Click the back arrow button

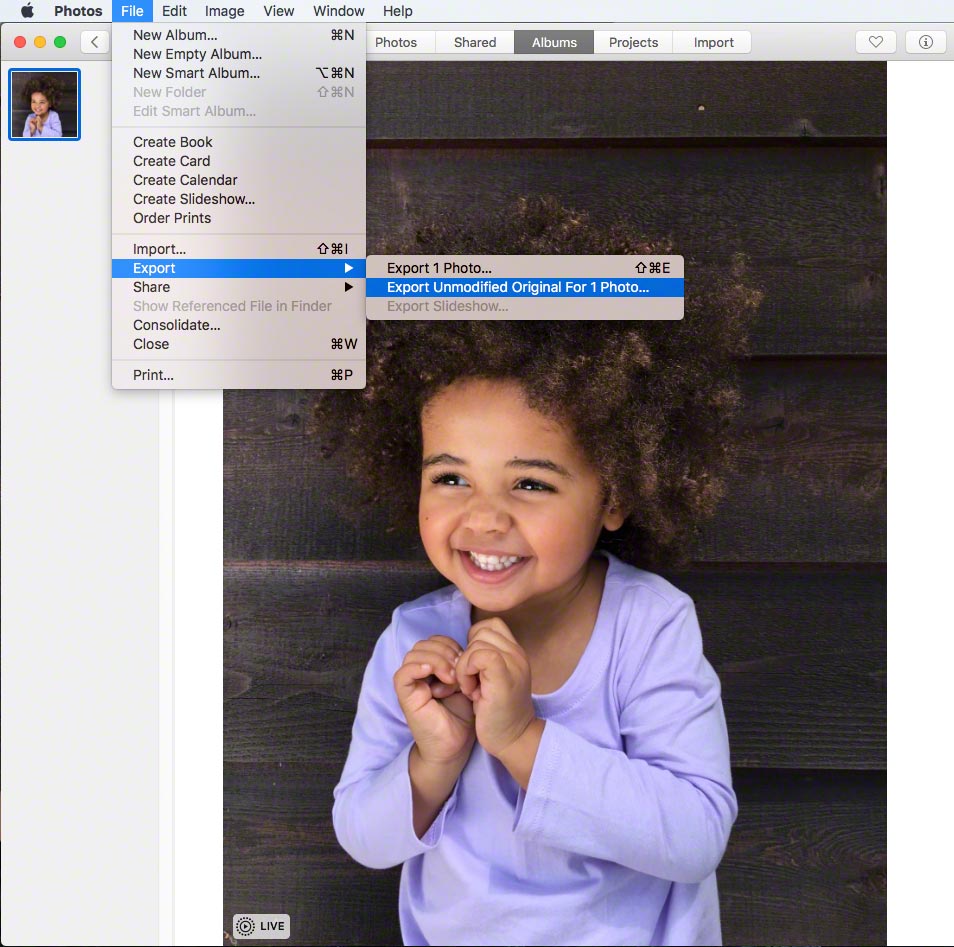(94, 42)
